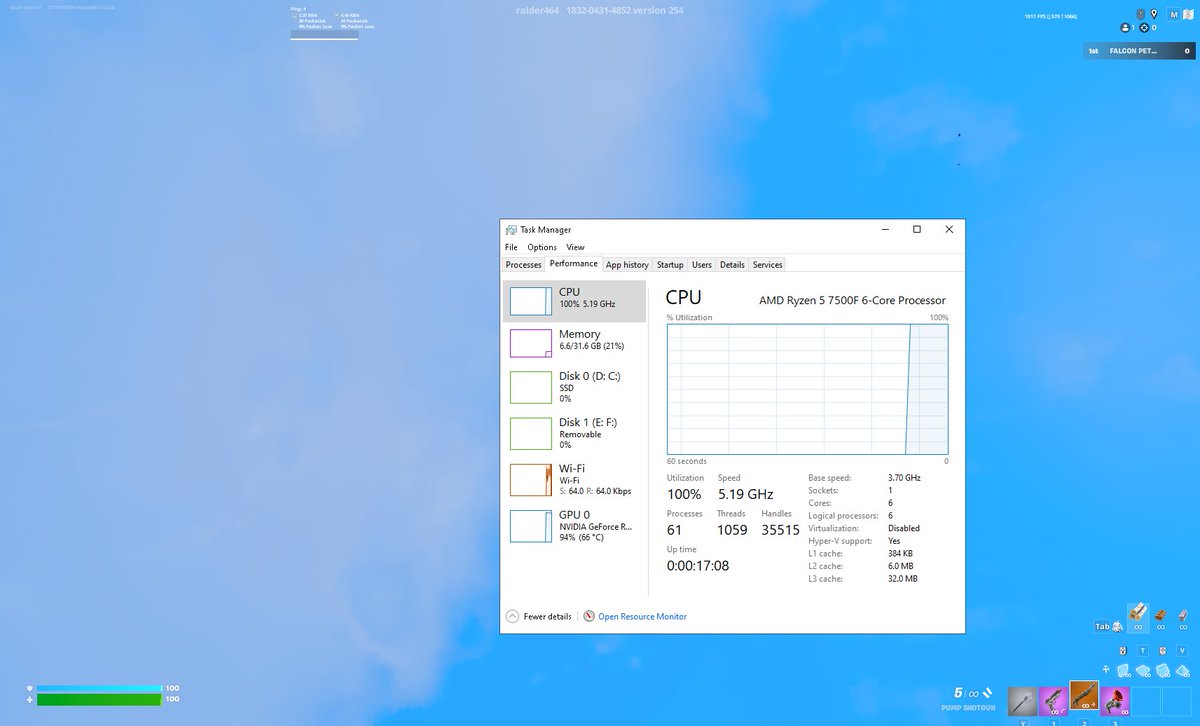This screenshot has height=726, width=1200.
Task: Select the purple pistol hotbar slot
Action: click(1053, 701)
